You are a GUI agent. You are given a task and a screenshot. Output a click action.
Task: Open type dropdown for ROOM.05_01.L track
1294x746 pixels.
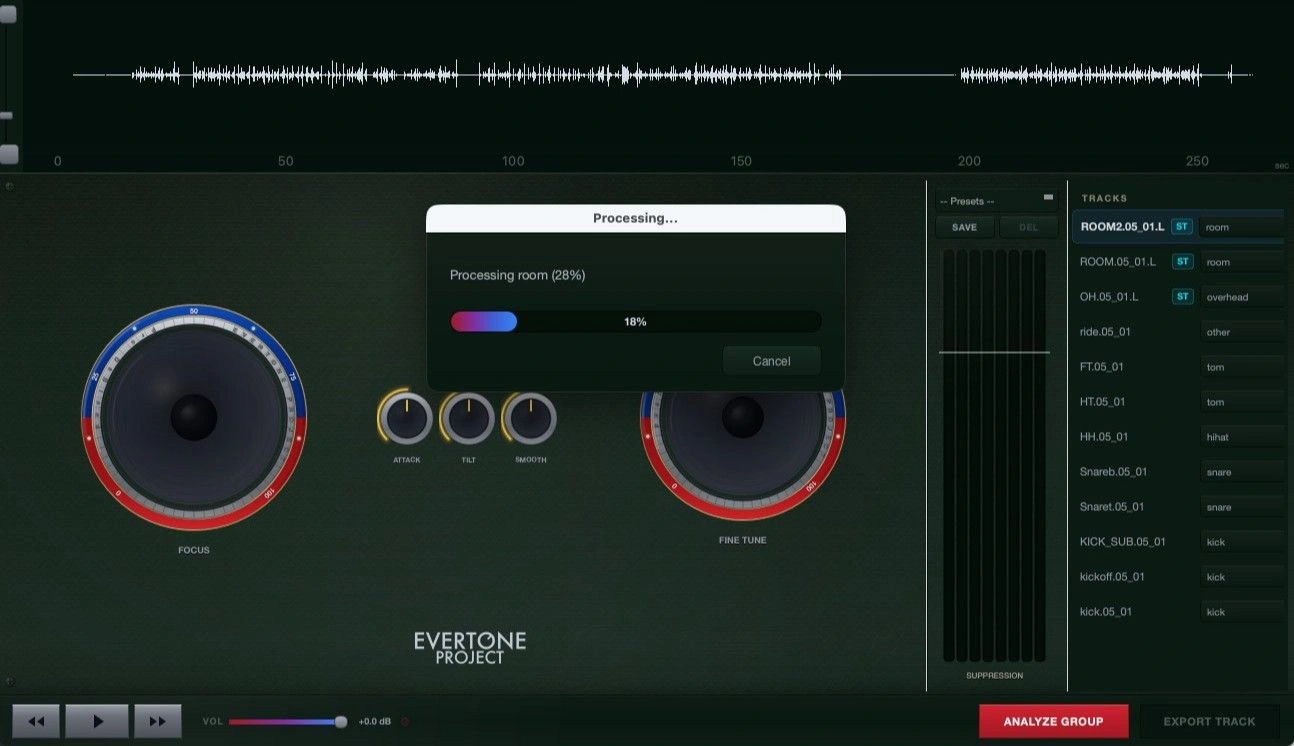tap(1242, 262)
